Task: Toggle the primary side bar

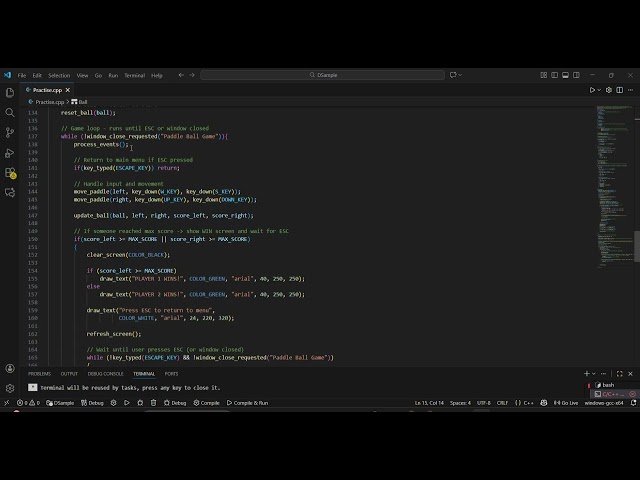Action: (x=554, y=75)
